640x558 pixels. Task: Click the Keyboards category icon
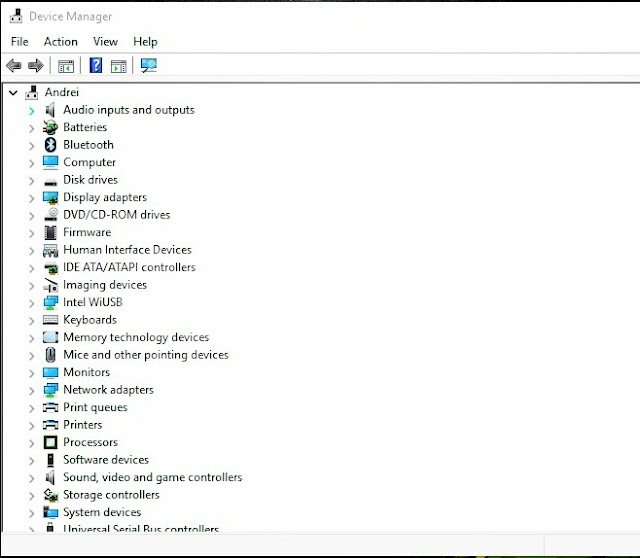click(50, 320)
